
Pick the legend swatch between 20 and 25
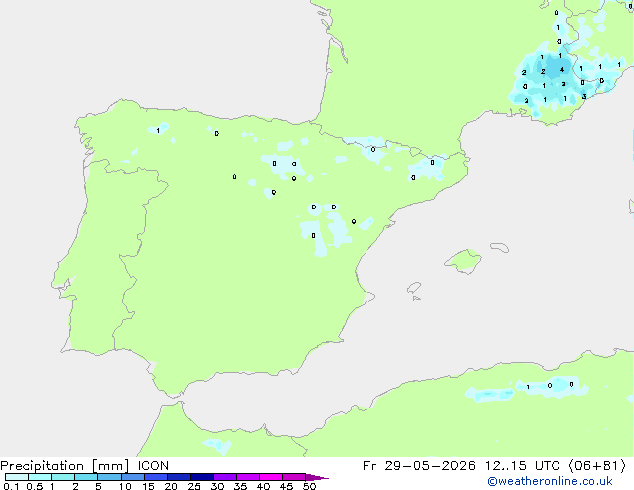(179, 477)
